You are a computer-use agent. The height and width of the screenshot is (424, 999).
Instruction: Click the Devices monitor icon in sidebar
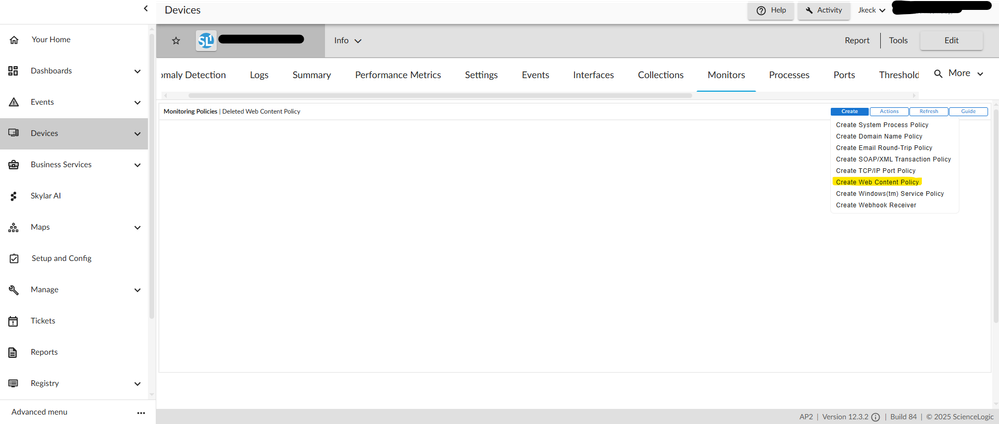pos(13,133)
